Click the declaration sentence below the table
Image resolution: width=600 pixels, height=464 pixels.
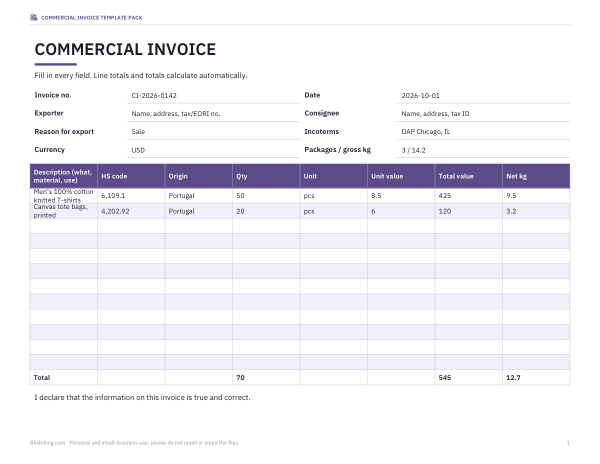click(142, 397)
